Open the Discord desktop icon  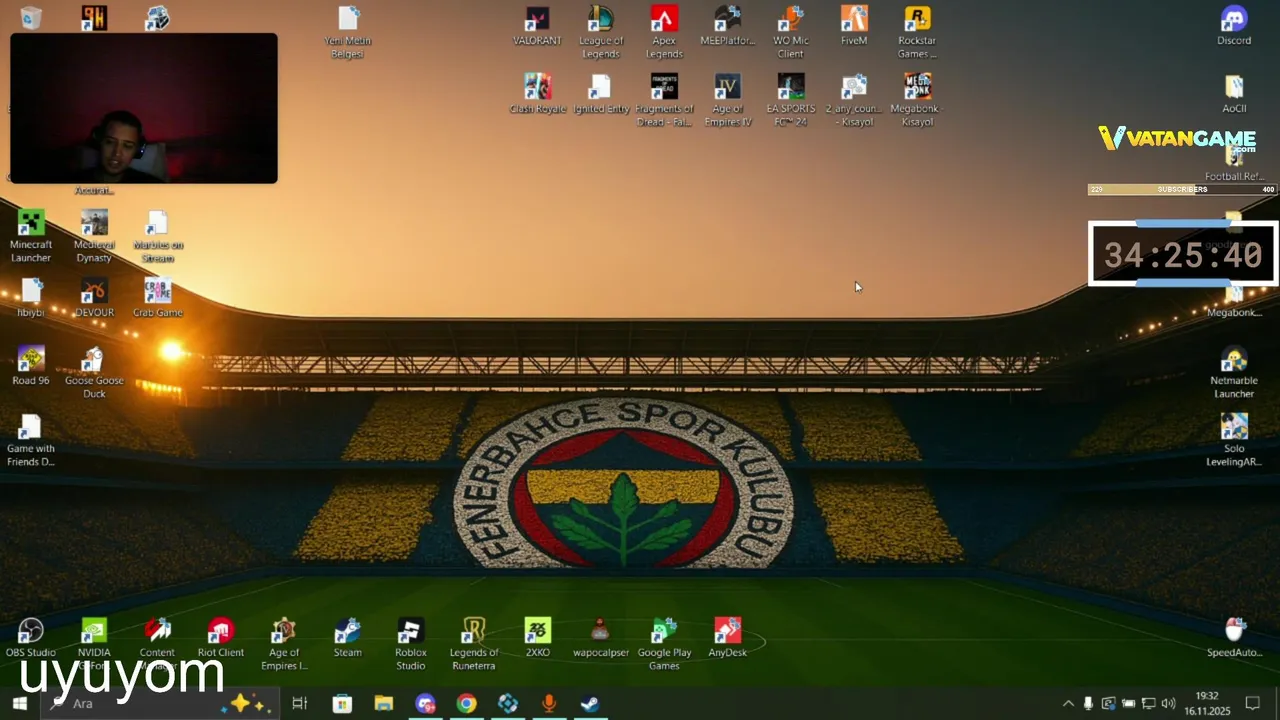(x=1234, y=26)
